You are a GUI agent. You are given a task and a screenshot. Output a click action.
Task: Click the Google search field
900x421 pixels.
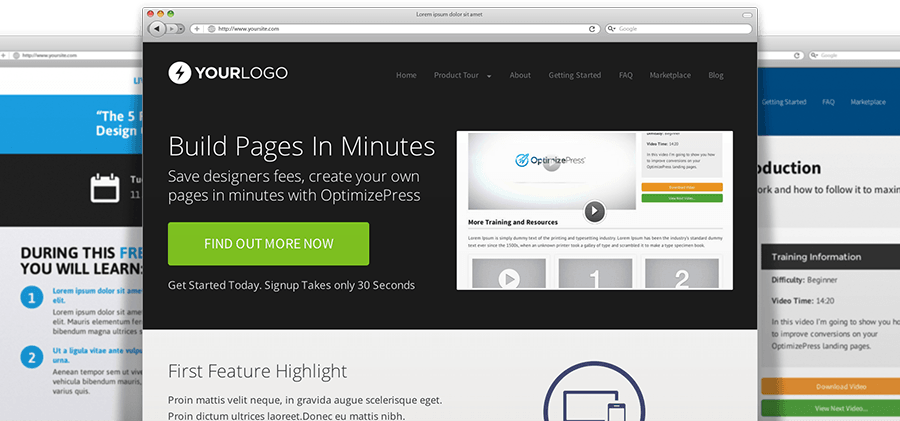pyautogui.click(x=678, y=29)
